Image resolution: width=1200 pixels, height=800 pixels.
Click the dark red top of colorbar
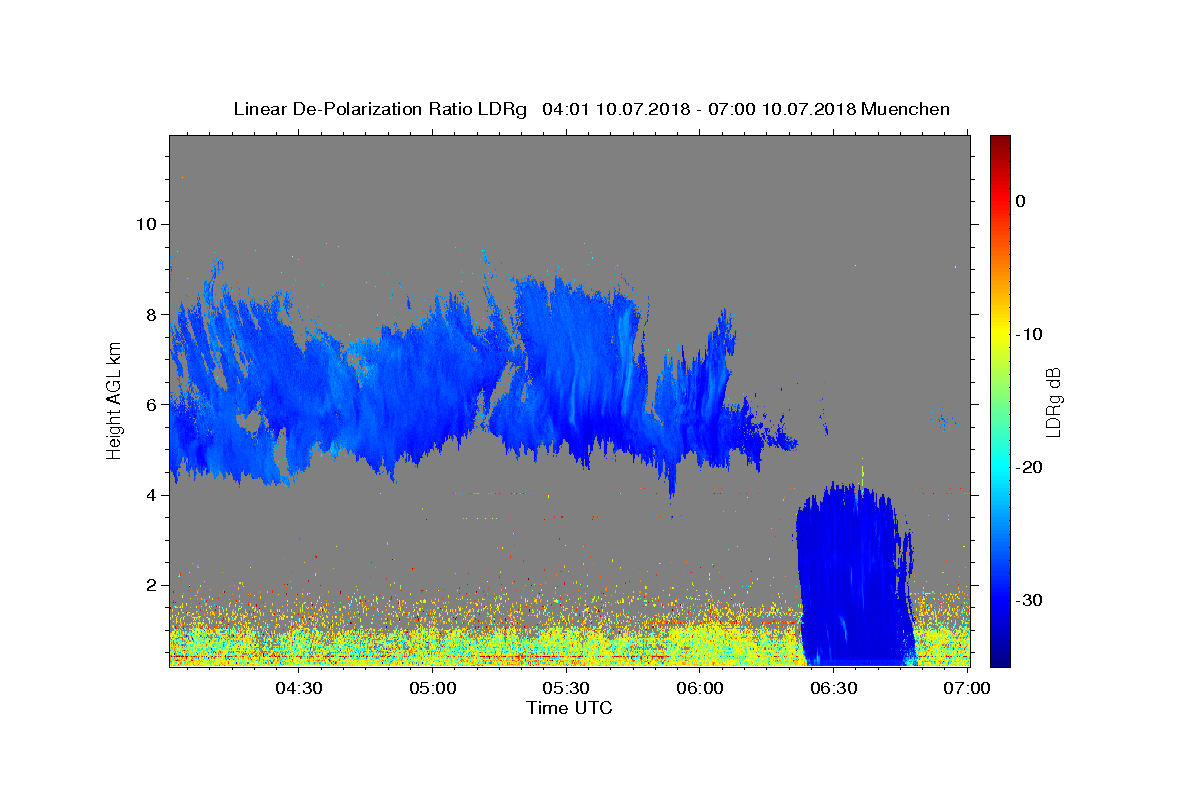point(1000,142)
